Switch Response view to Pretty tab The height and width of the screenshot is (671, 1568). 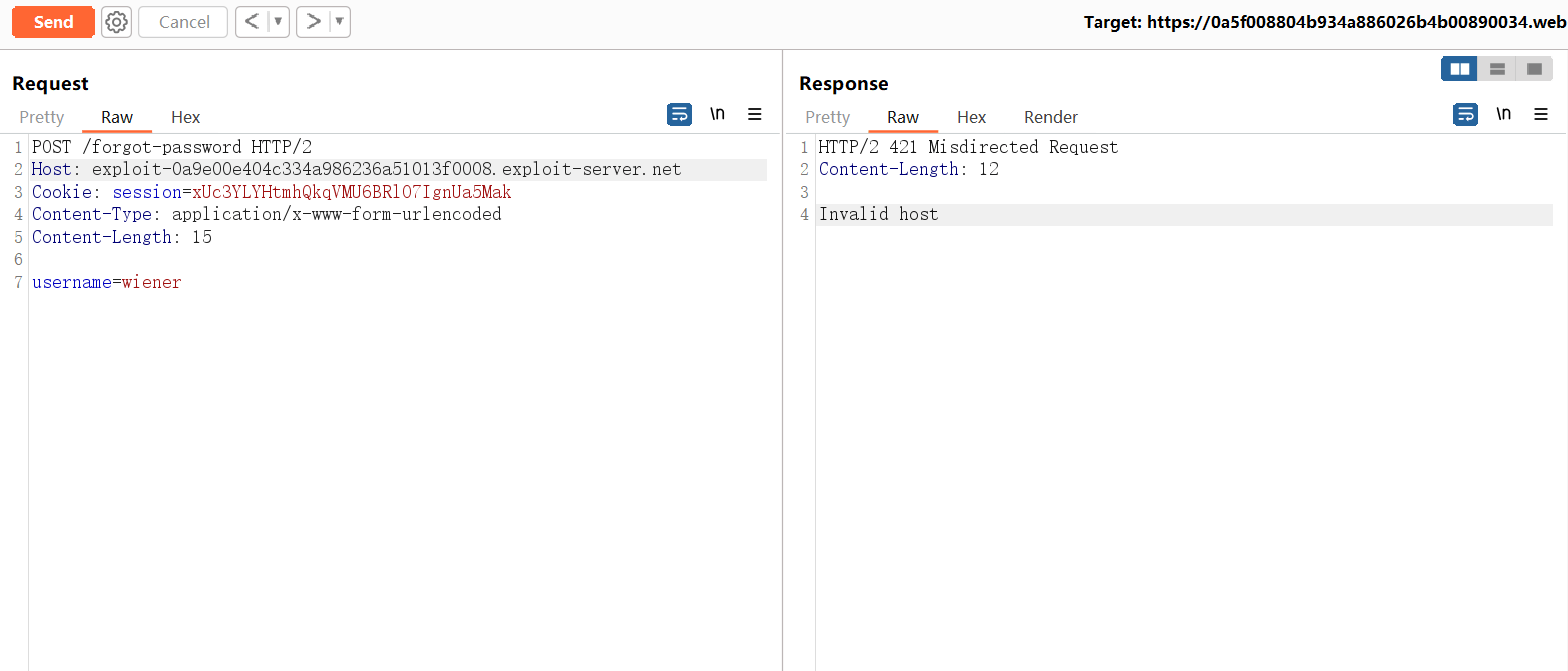point(828,117)
